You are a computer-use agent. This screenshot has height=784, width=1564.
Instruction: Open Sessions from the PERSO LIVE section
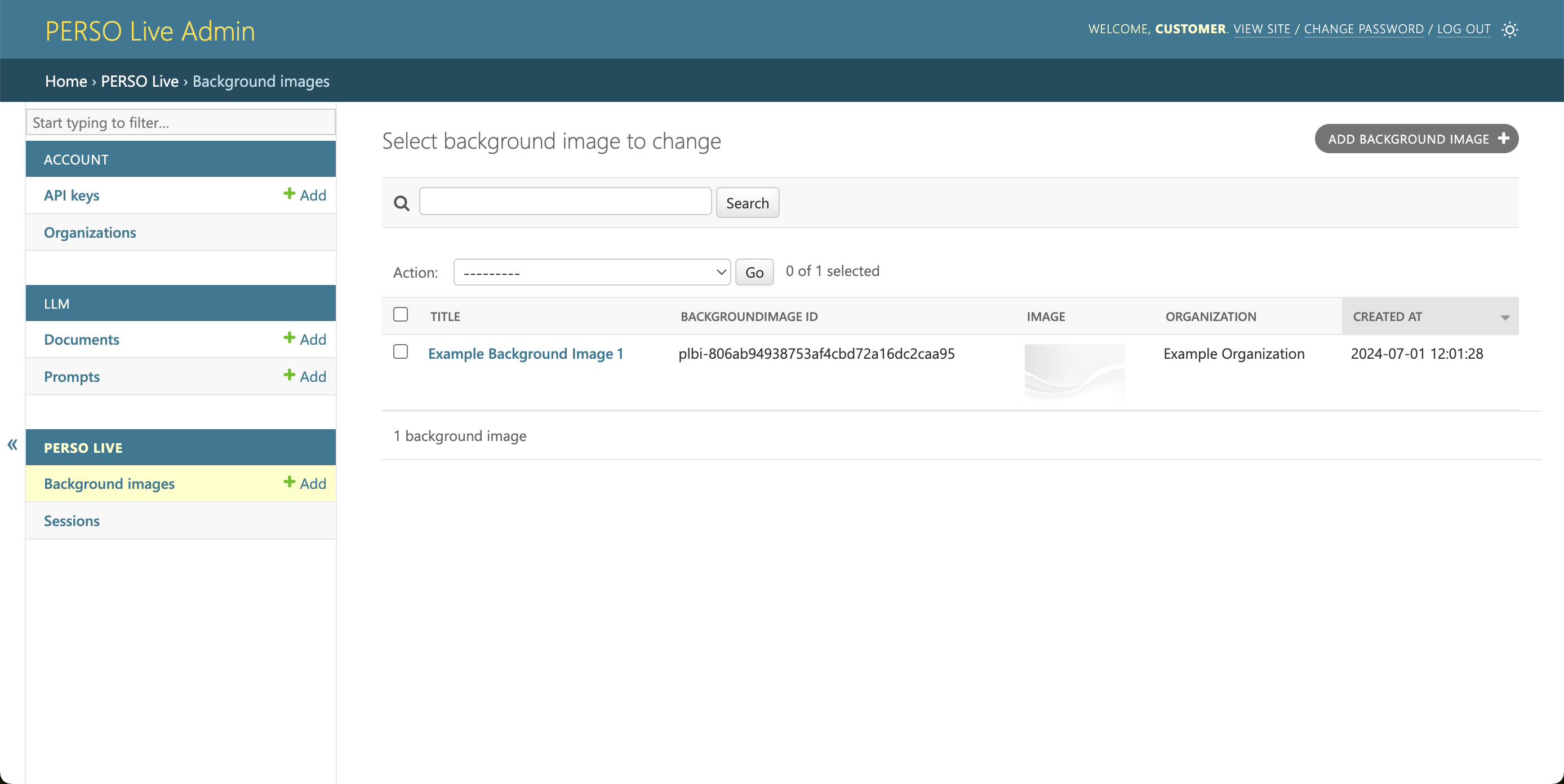click(71, 520)
